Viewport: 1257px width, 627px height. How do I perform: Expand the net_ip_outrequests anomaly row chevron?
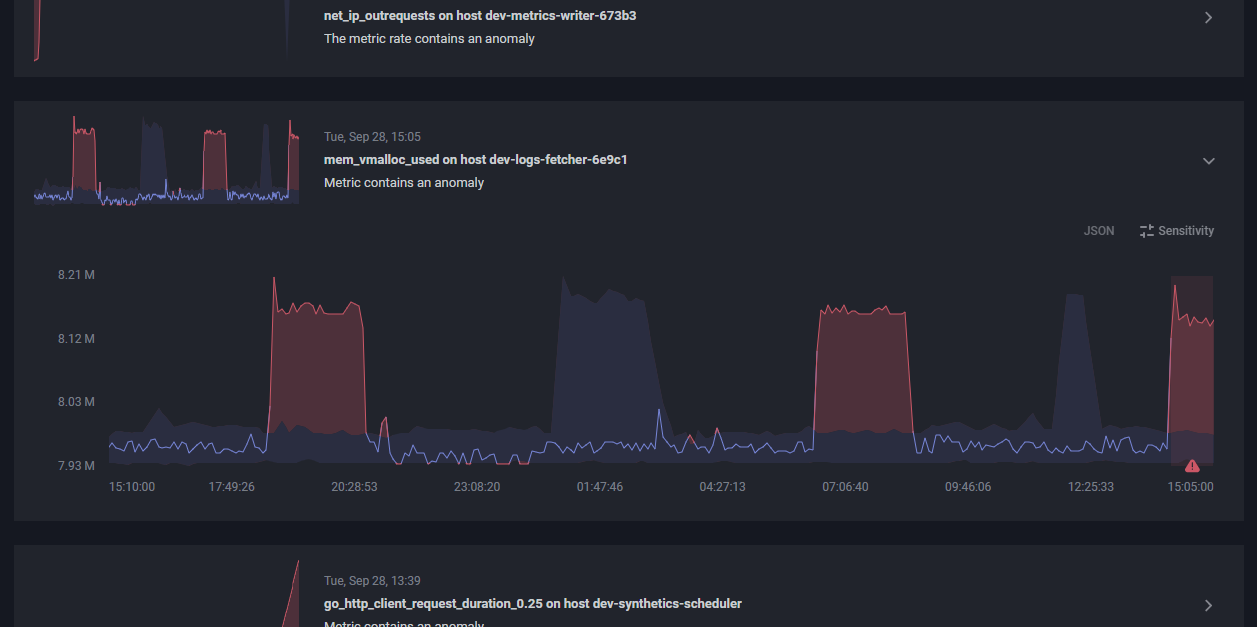1208,17
